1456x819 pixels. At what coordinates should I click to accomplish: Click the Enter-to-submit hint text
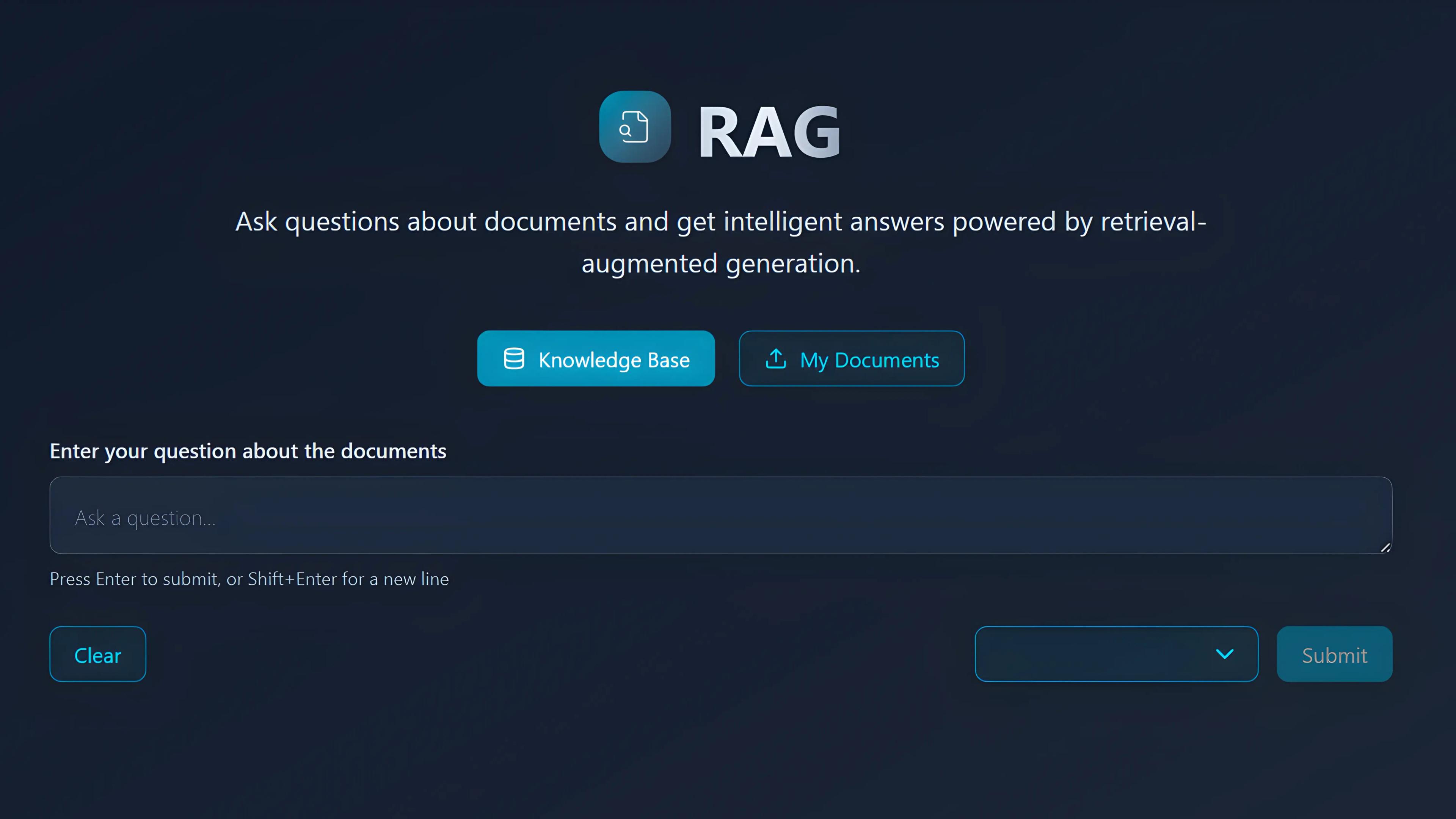[x=249, y=579]
